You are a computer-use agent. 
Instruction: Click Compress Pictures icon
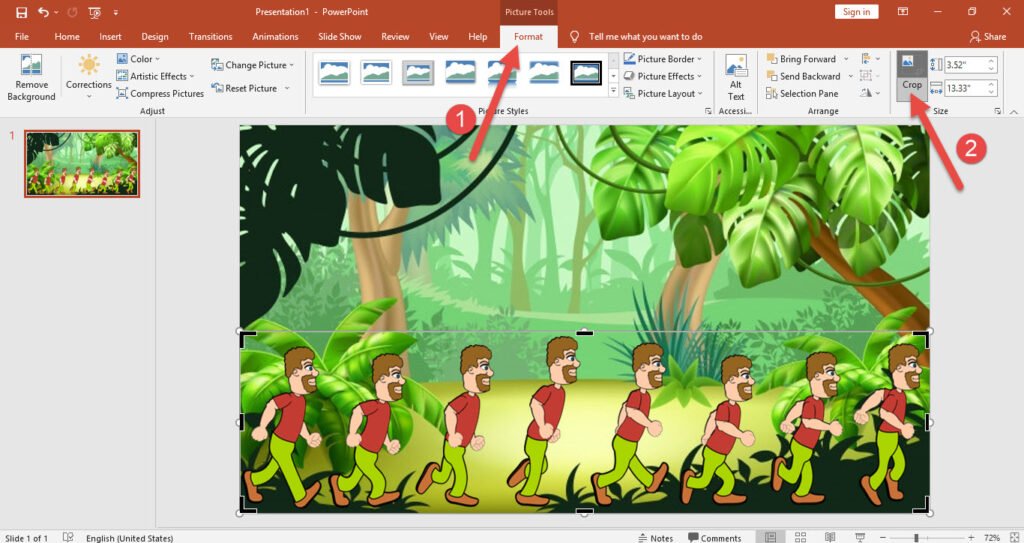click(x=122, y=93)
